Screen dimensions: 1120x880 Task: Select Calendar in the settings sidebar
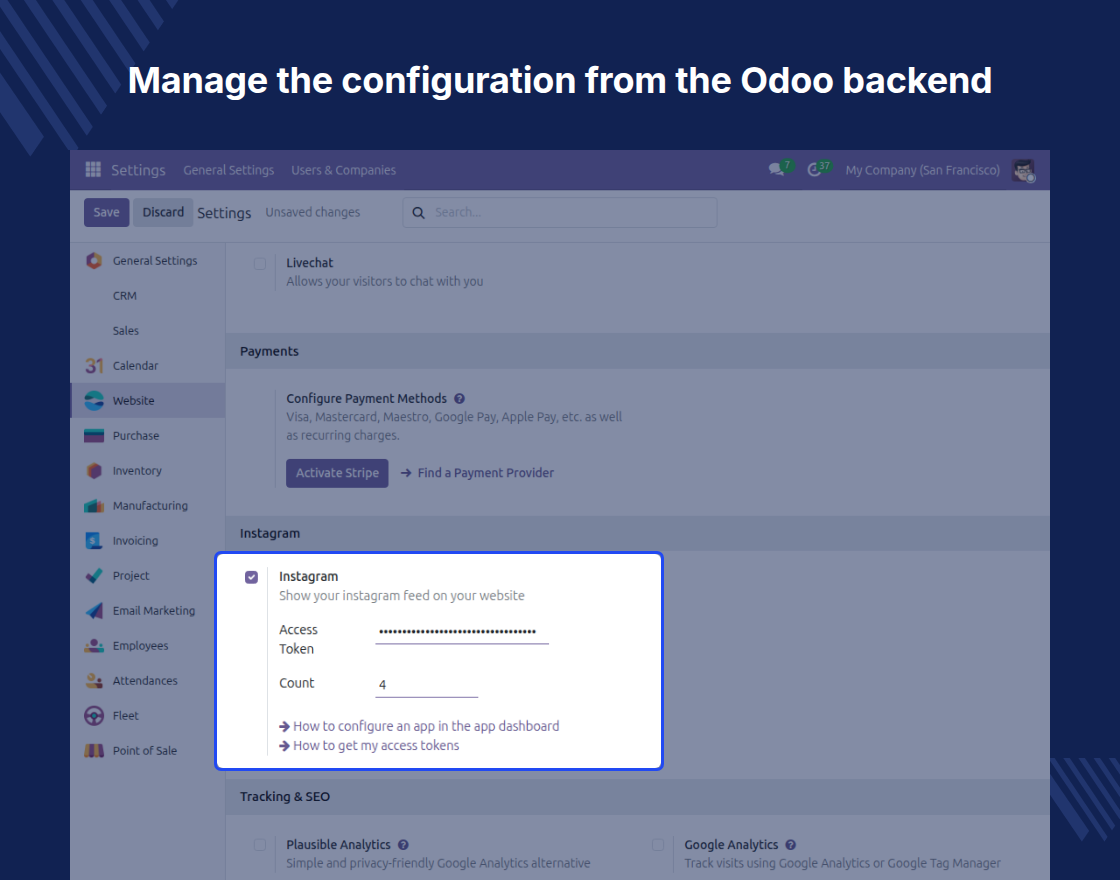pyautogui.click(x=135, y=366)
